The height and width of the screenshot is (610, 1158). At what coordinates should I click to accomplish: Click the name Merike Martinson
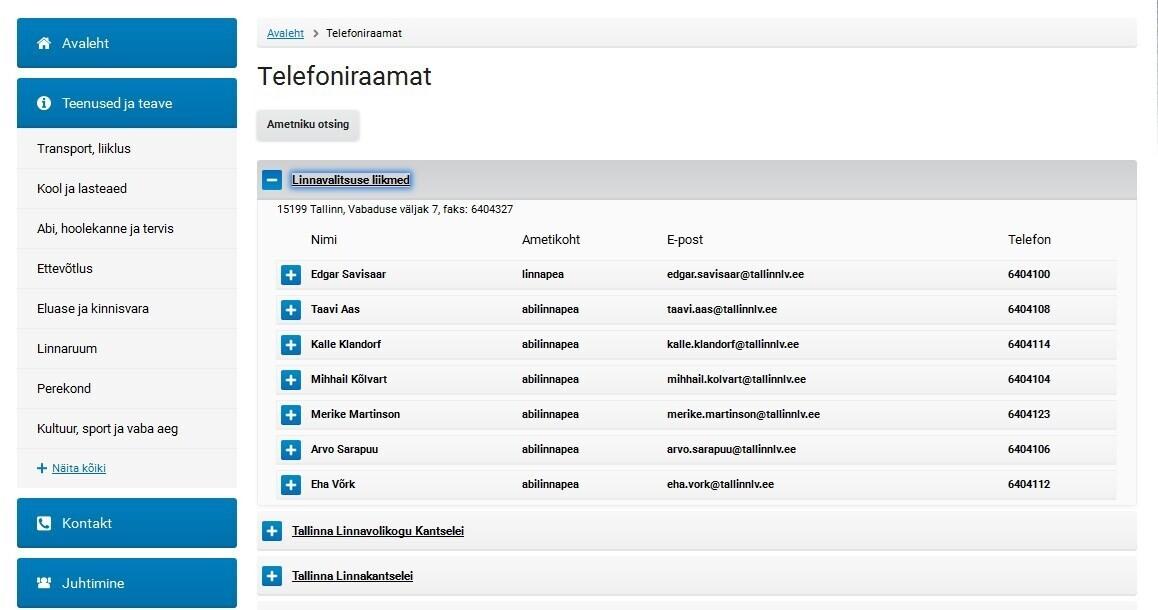coord(355,414)
